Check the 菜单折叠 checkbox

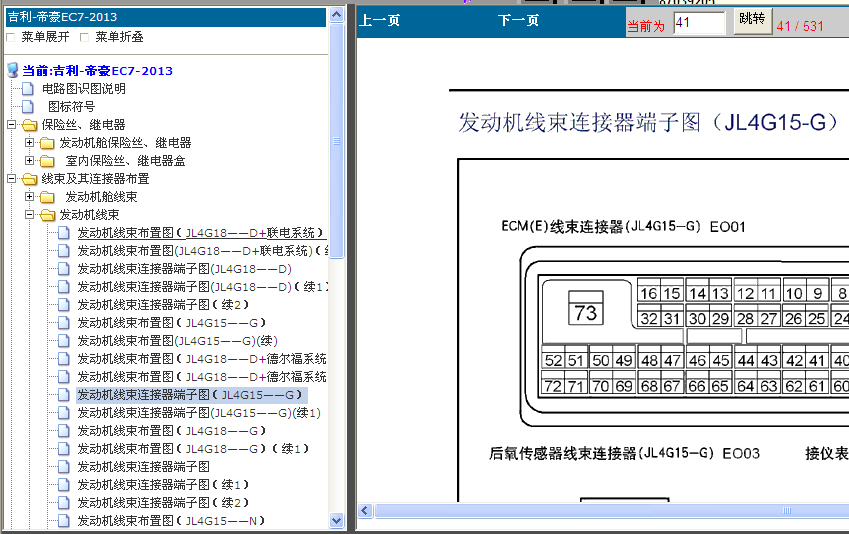[x=84, y=37]
